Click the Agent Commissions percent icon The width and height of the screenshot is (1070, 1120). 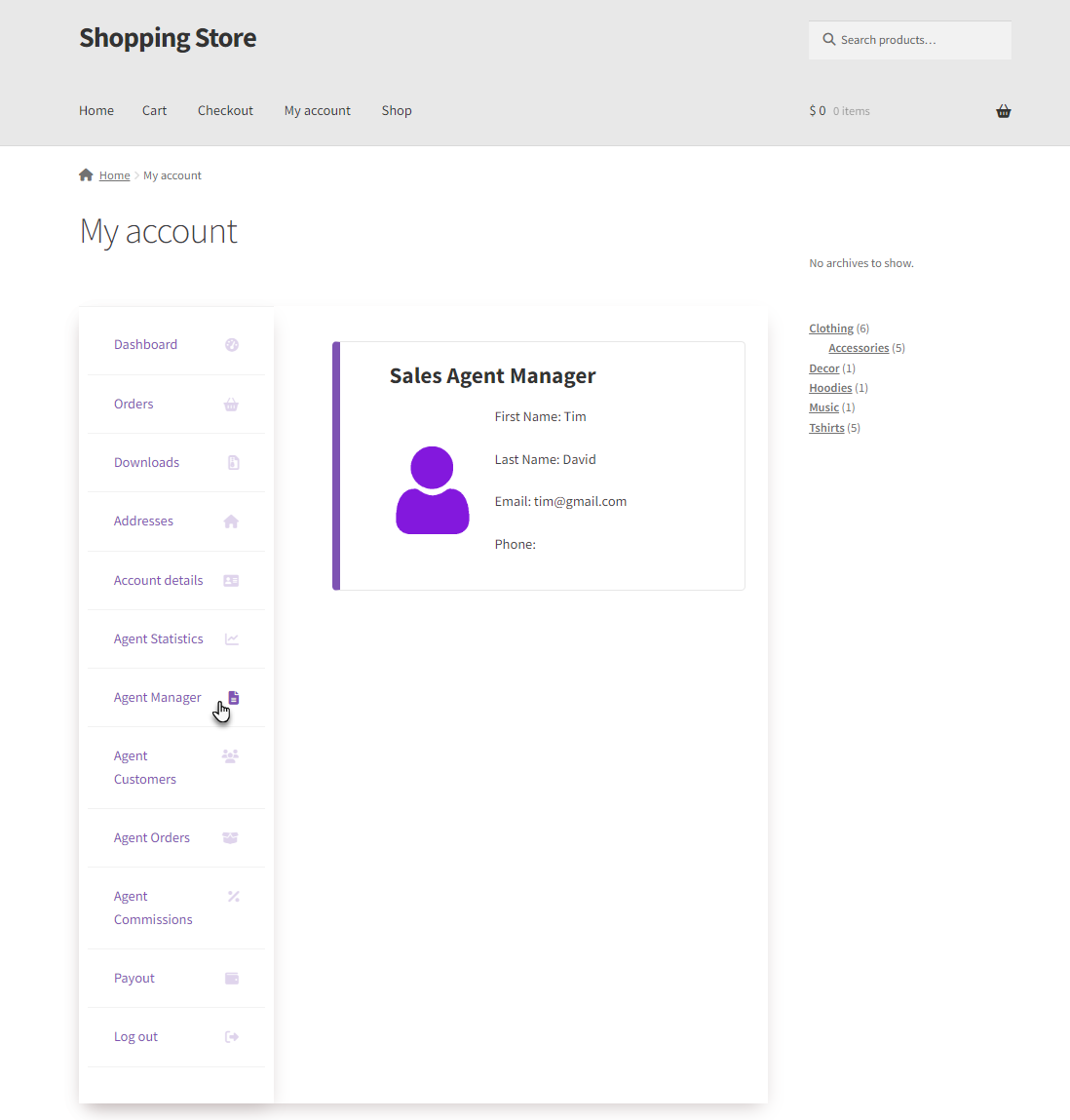(x=234, y=897)
